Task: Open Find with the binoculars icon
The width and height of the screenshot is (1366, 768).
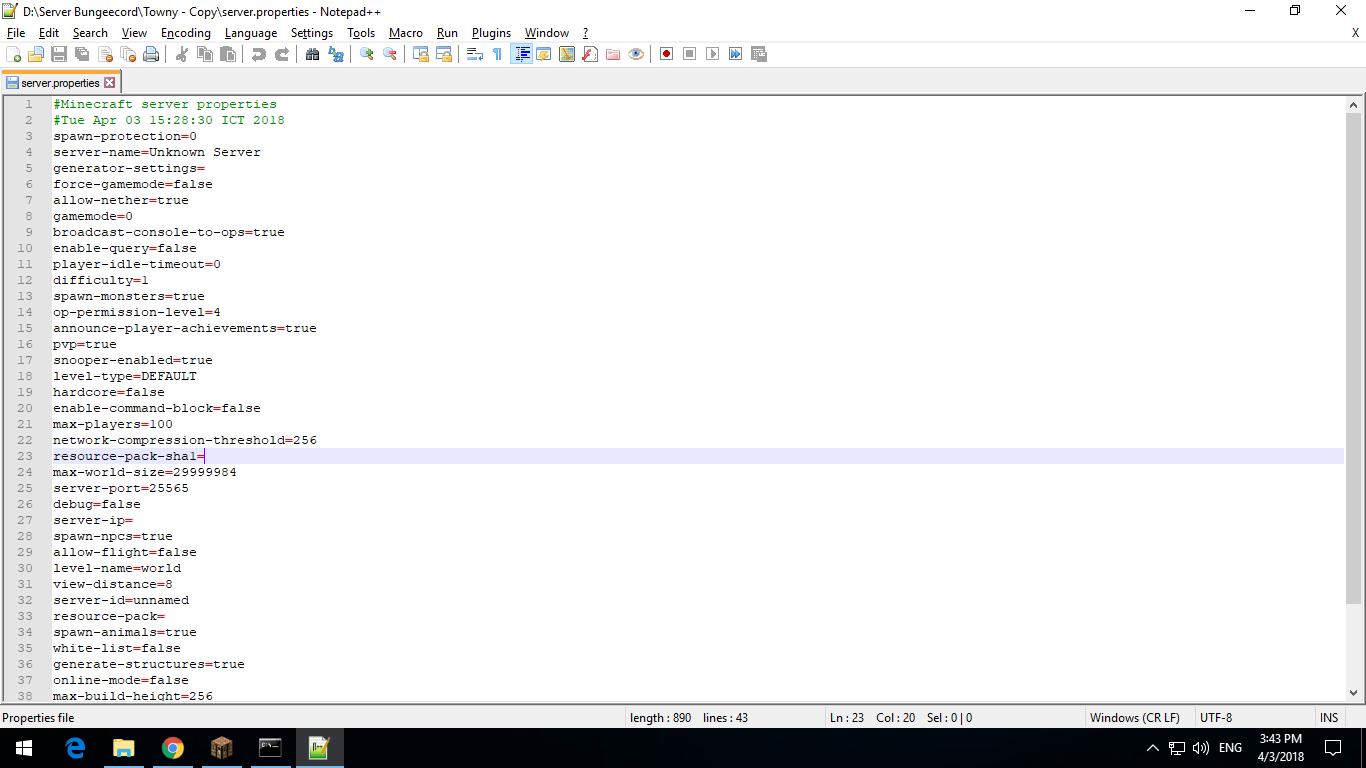Action: 313,54
